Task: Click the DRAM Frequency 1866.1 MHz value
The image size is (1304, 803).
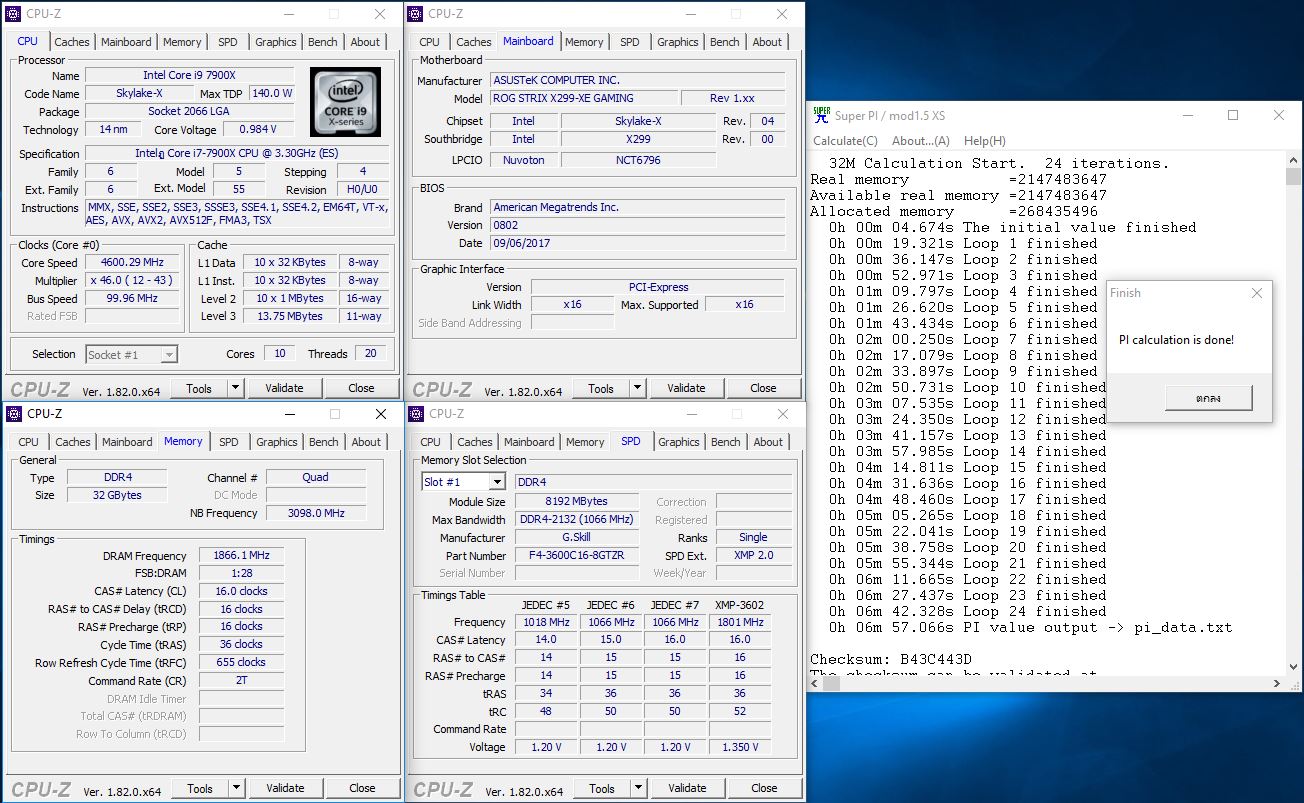Action: (241, 556)
